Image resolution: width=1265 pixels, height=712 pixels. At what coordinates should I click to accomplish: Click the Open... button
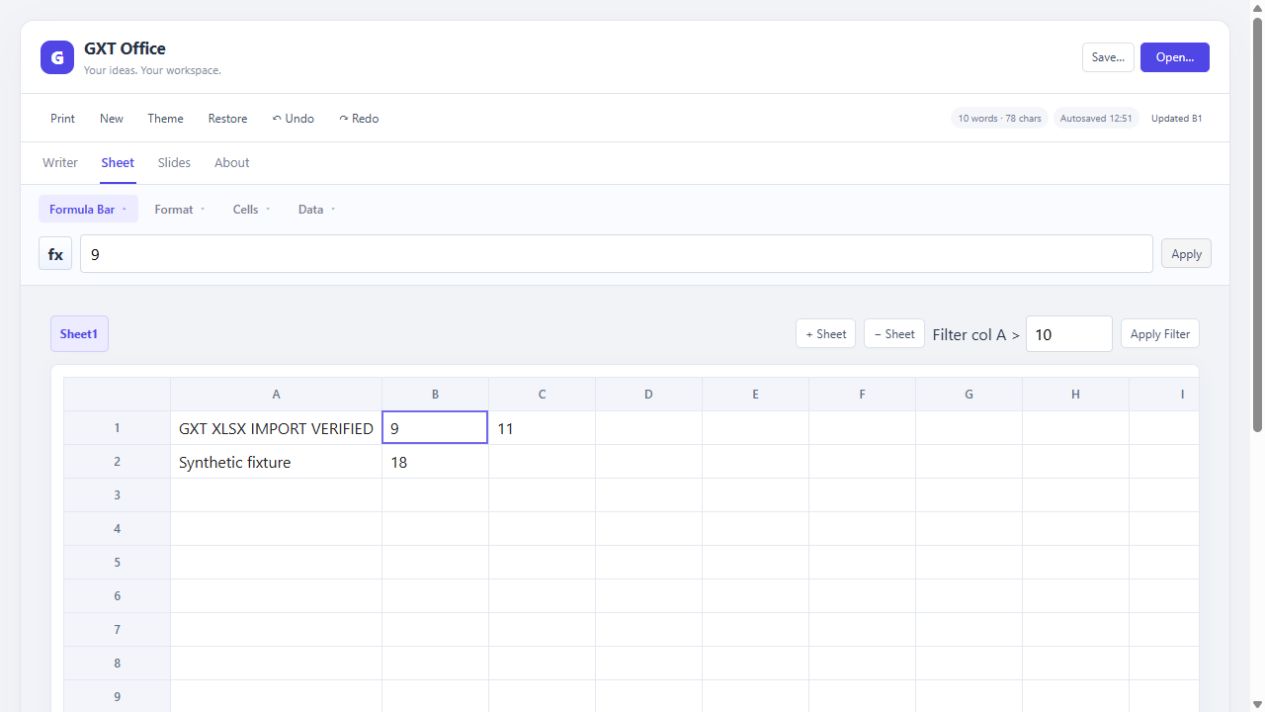coord(1175,57)
